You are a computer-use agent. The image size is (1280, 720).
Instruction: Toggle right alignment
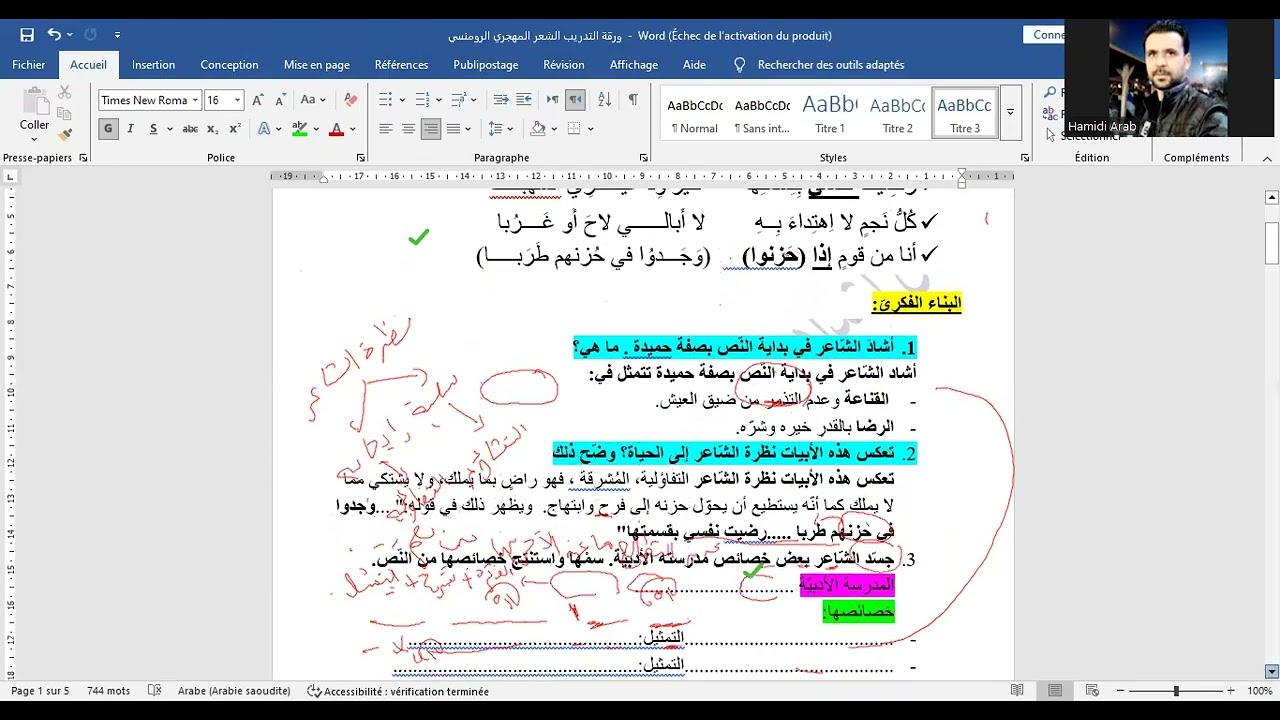(x=431, y=129)
